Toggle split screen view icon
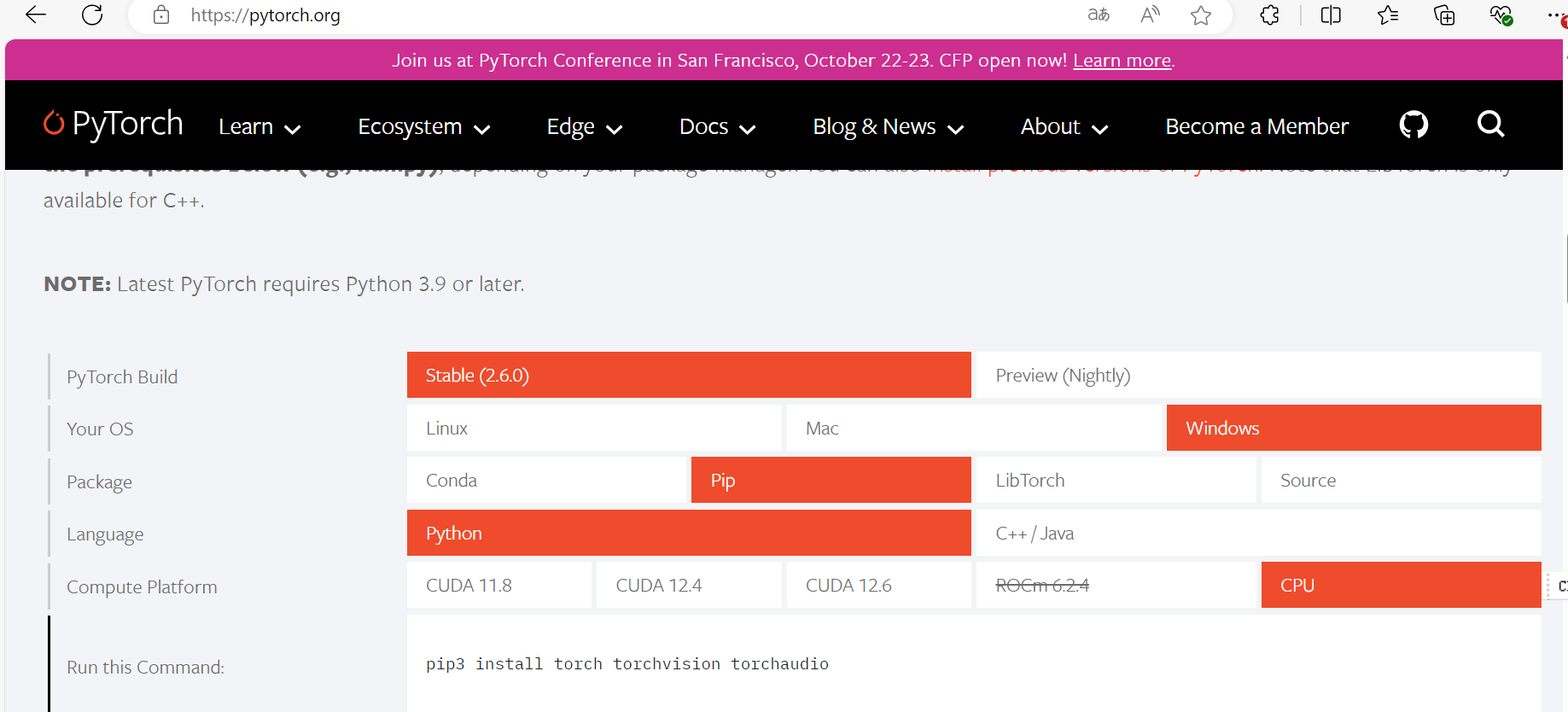 1331,15
